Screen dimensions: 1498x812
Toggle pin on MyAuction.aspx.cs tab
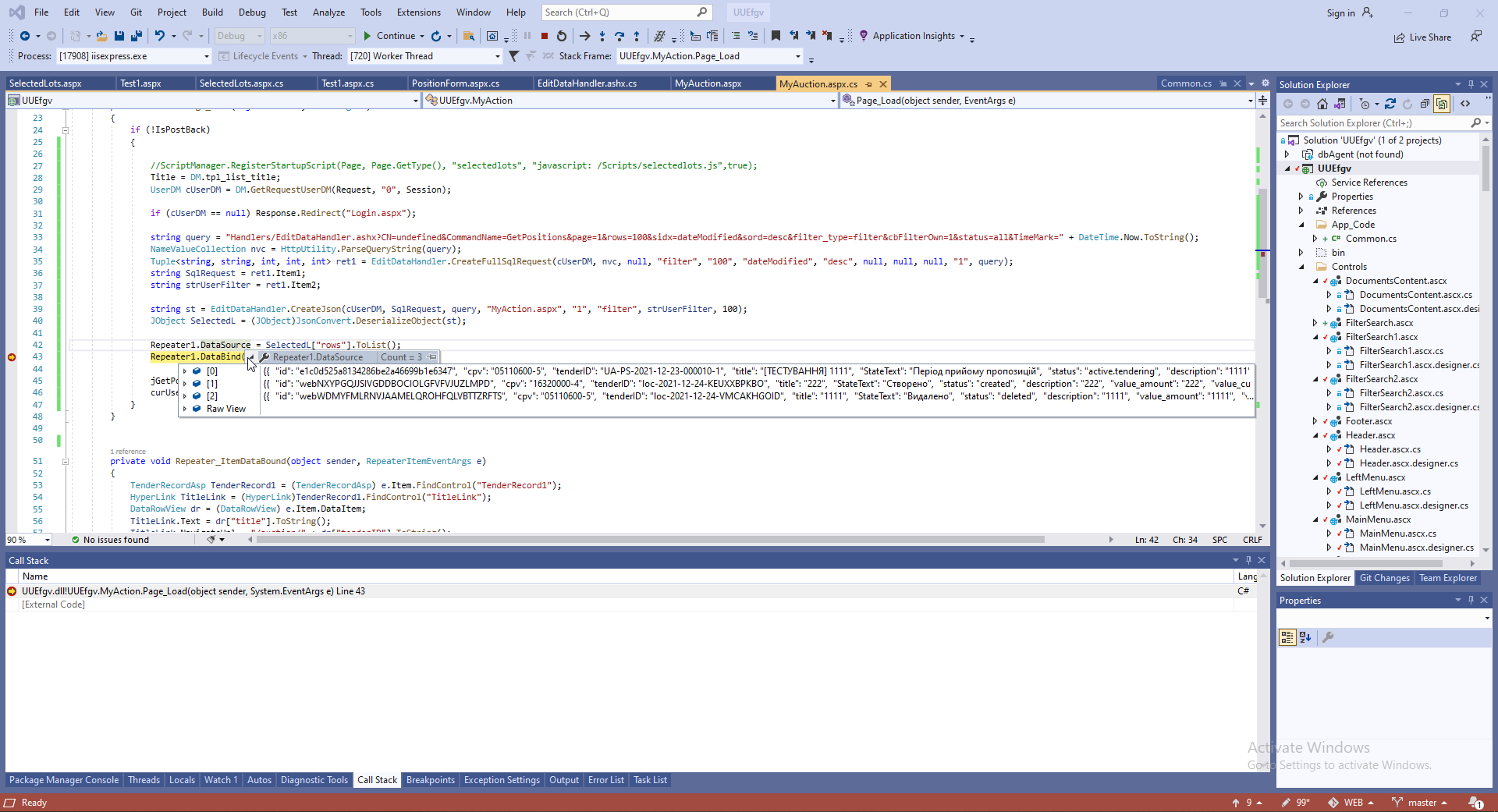pos(869,84)
